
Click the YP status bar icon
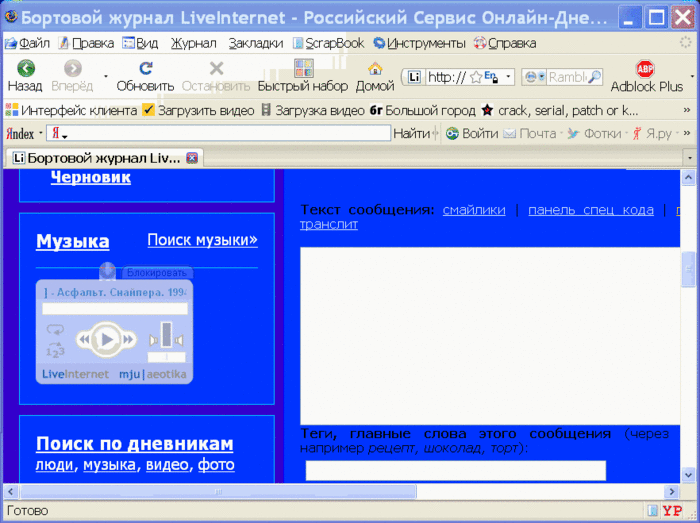coord(672,511)
